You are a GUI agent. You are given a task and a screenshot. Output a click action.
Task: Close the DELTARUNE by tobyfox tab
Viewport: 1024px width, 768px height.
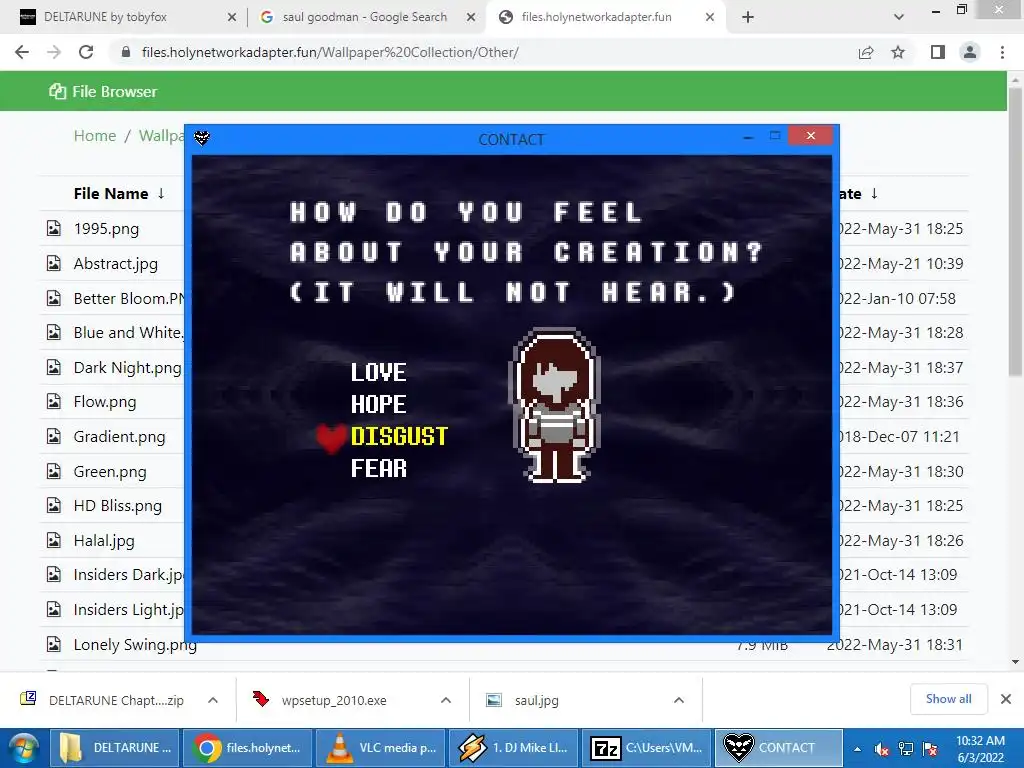coord(232,18)
